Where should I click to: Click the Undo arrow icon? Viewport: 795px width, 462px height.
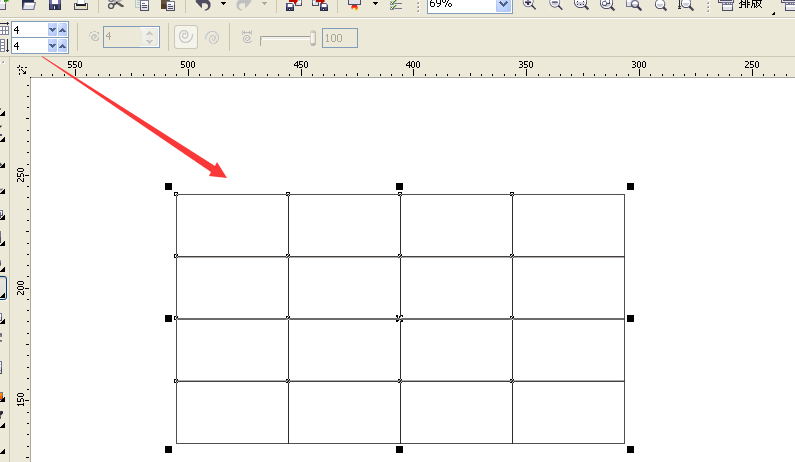pos(203,5)
